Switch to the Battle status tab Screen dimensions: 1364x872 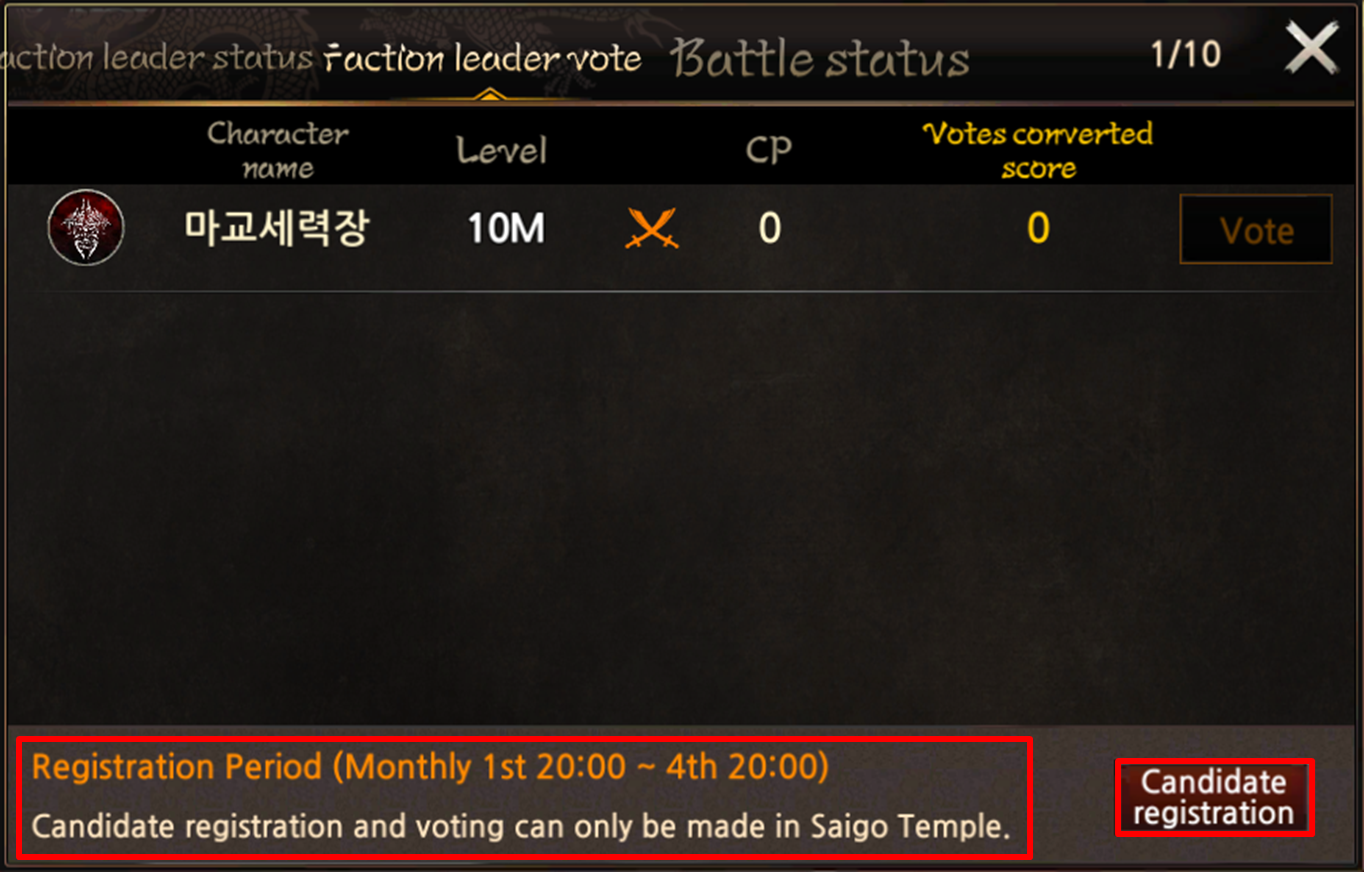821,59
